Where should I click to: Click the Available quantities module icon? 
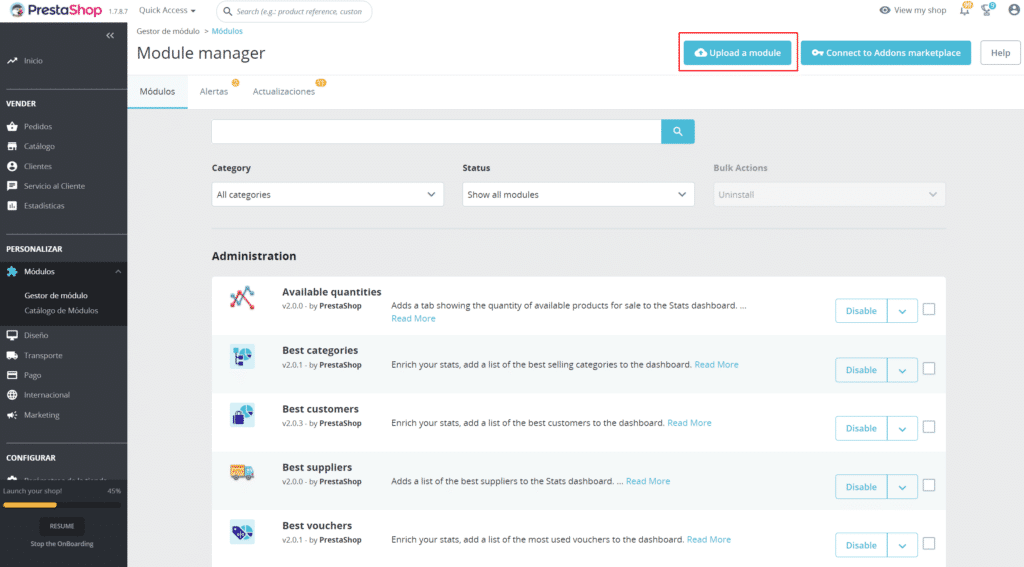[242, 298]
